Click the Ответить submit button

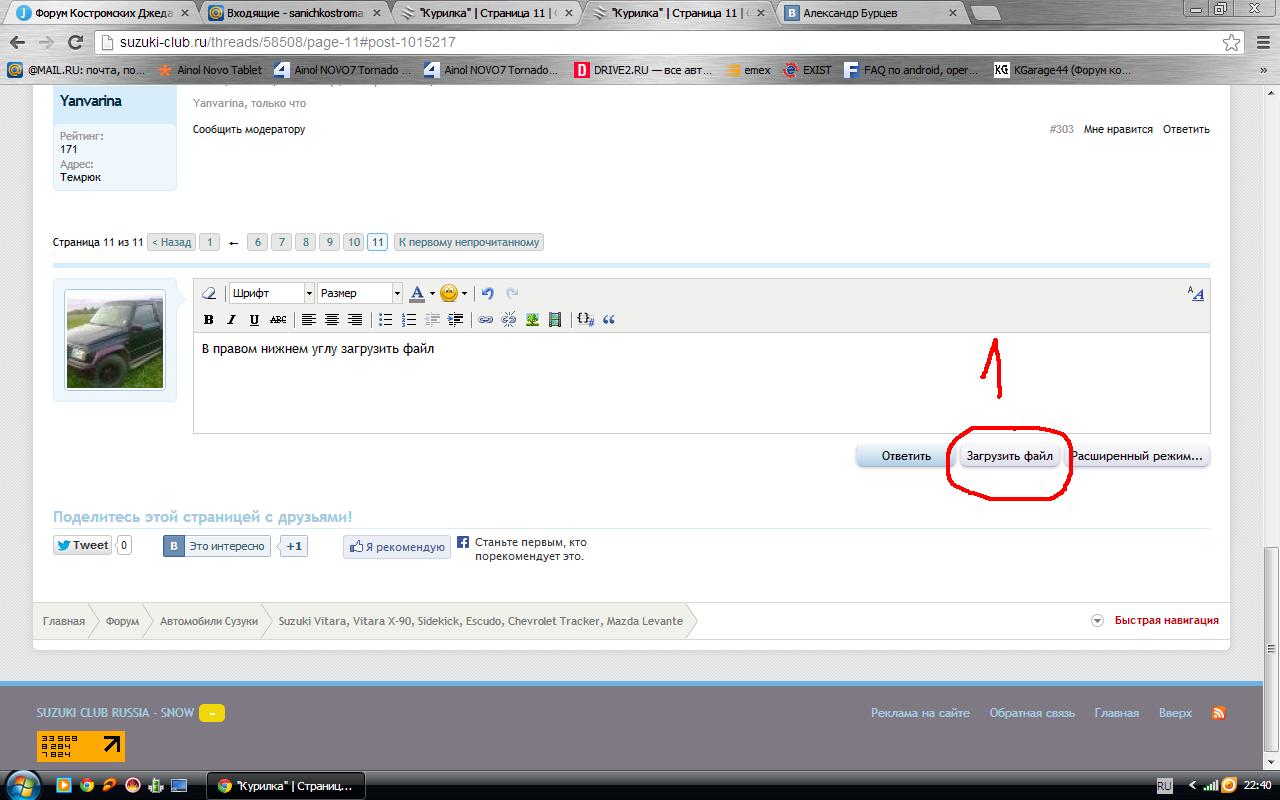(905, 456)
